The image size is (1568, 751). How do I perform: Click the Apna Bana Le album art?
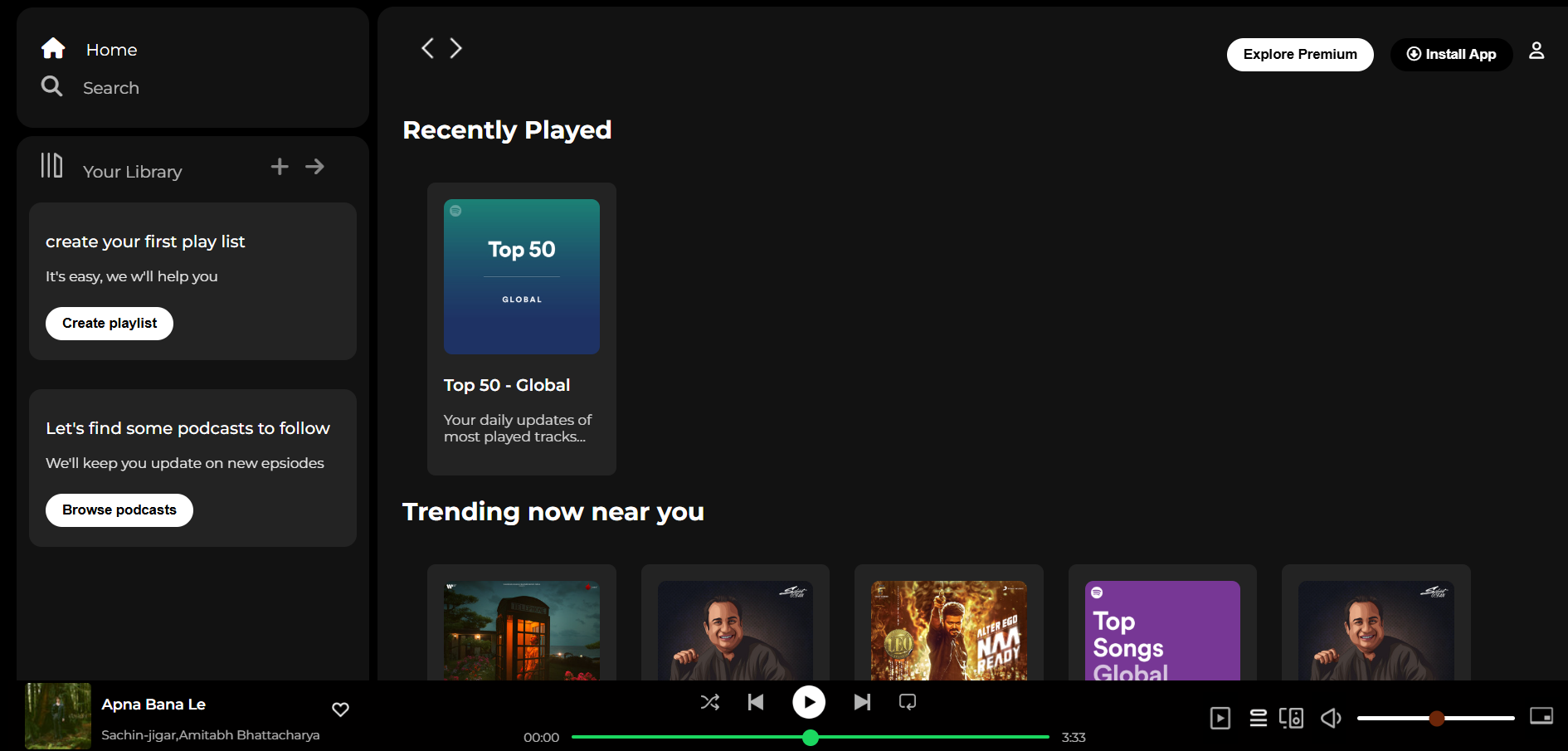(x=58, y=716)
